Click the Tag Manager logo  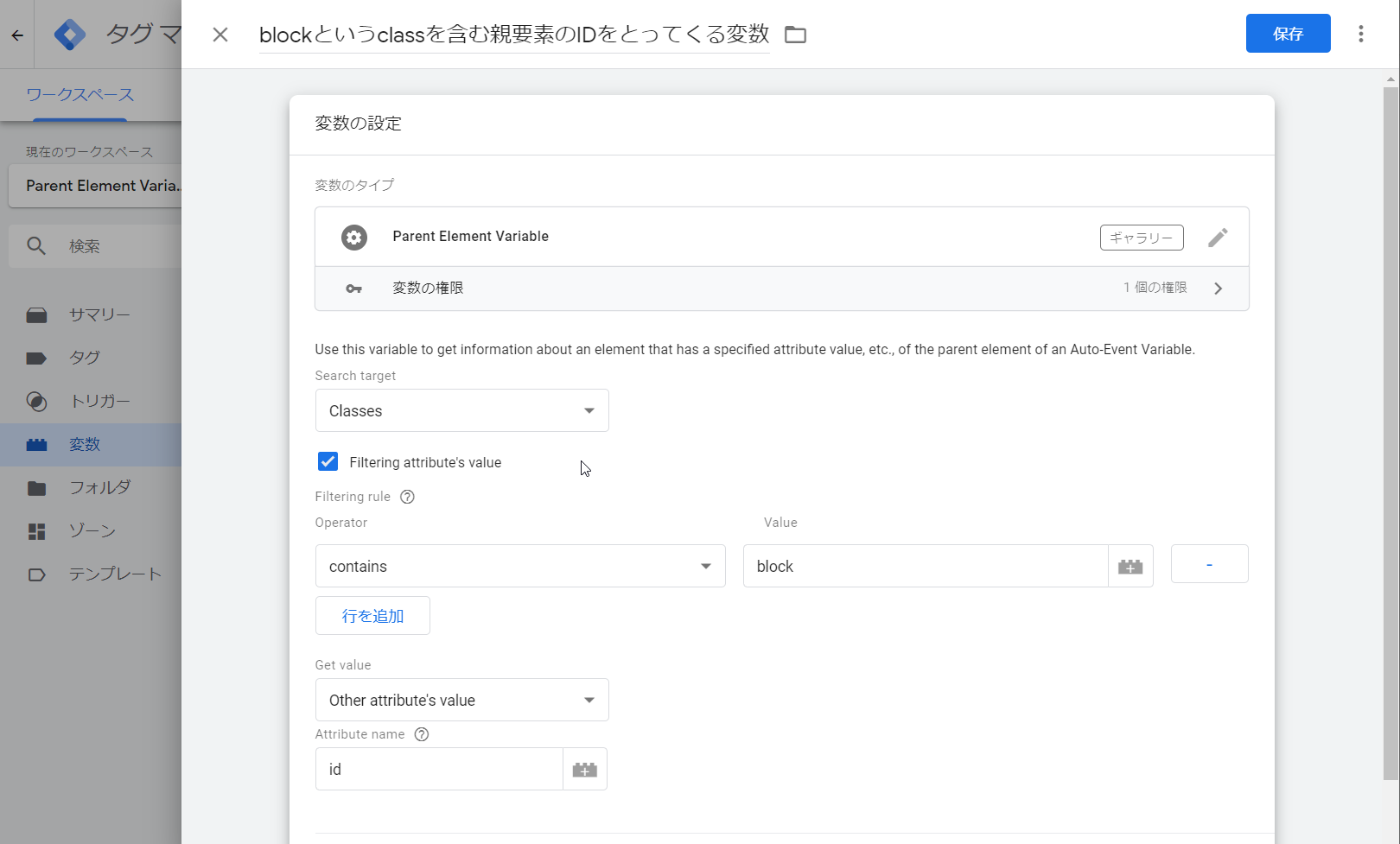[x=70, y=35]
